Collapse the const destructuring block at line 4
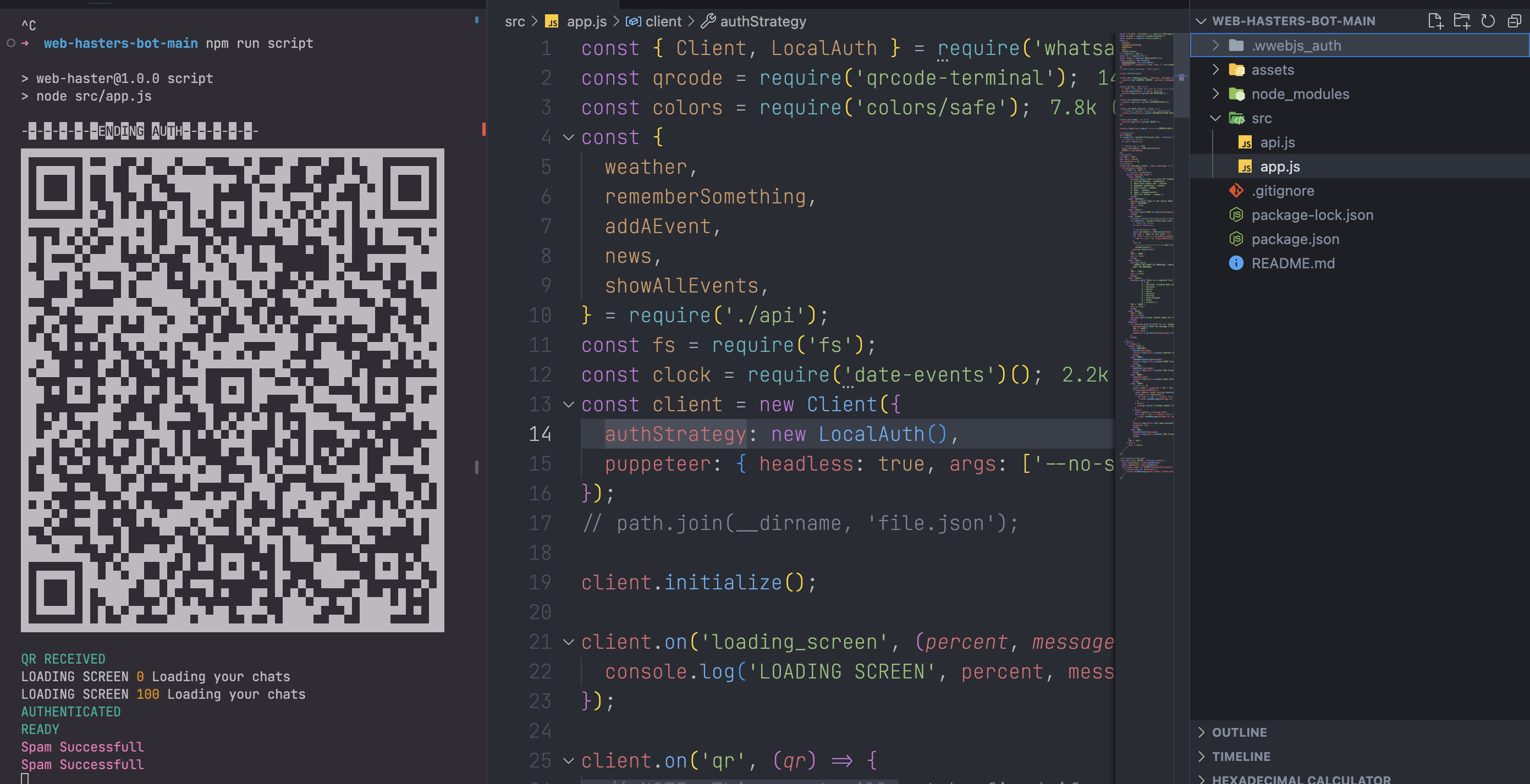Image resolution: width=1530 pixels, height=784 pixels. coord(569,137)
